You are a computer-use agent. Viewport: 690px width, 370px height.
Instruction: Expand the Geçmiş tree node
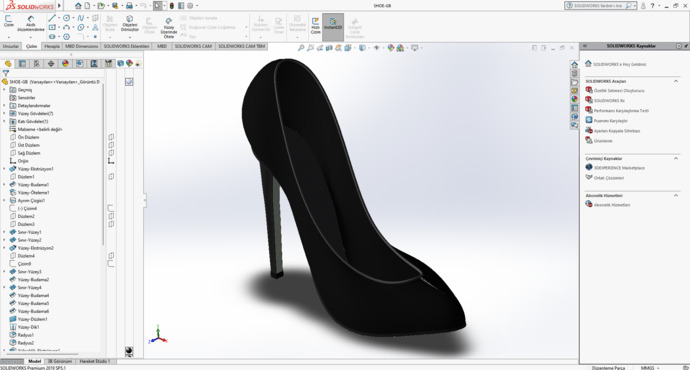4,90
